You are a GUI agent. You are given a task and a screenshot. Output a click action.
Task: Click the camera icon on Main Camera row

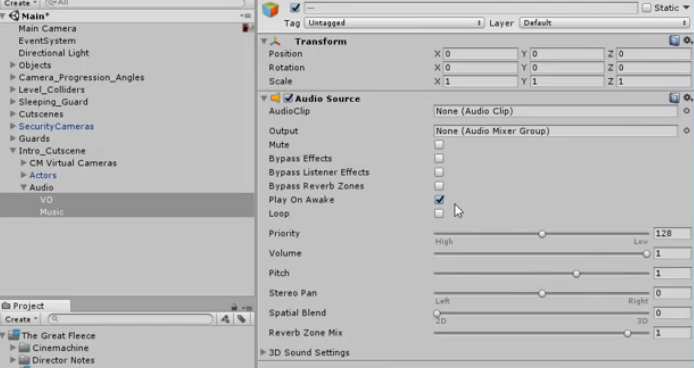246,28
